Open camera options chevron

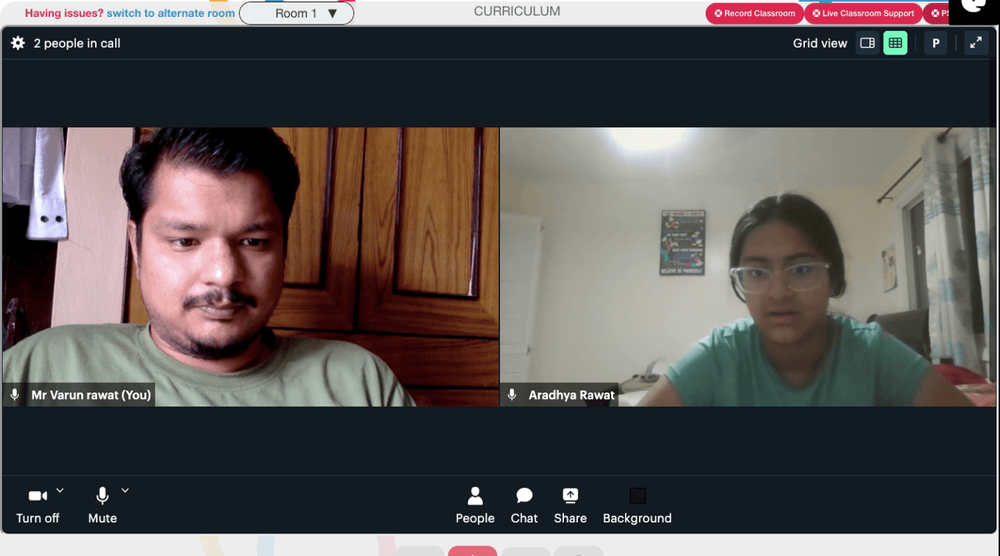60,490
